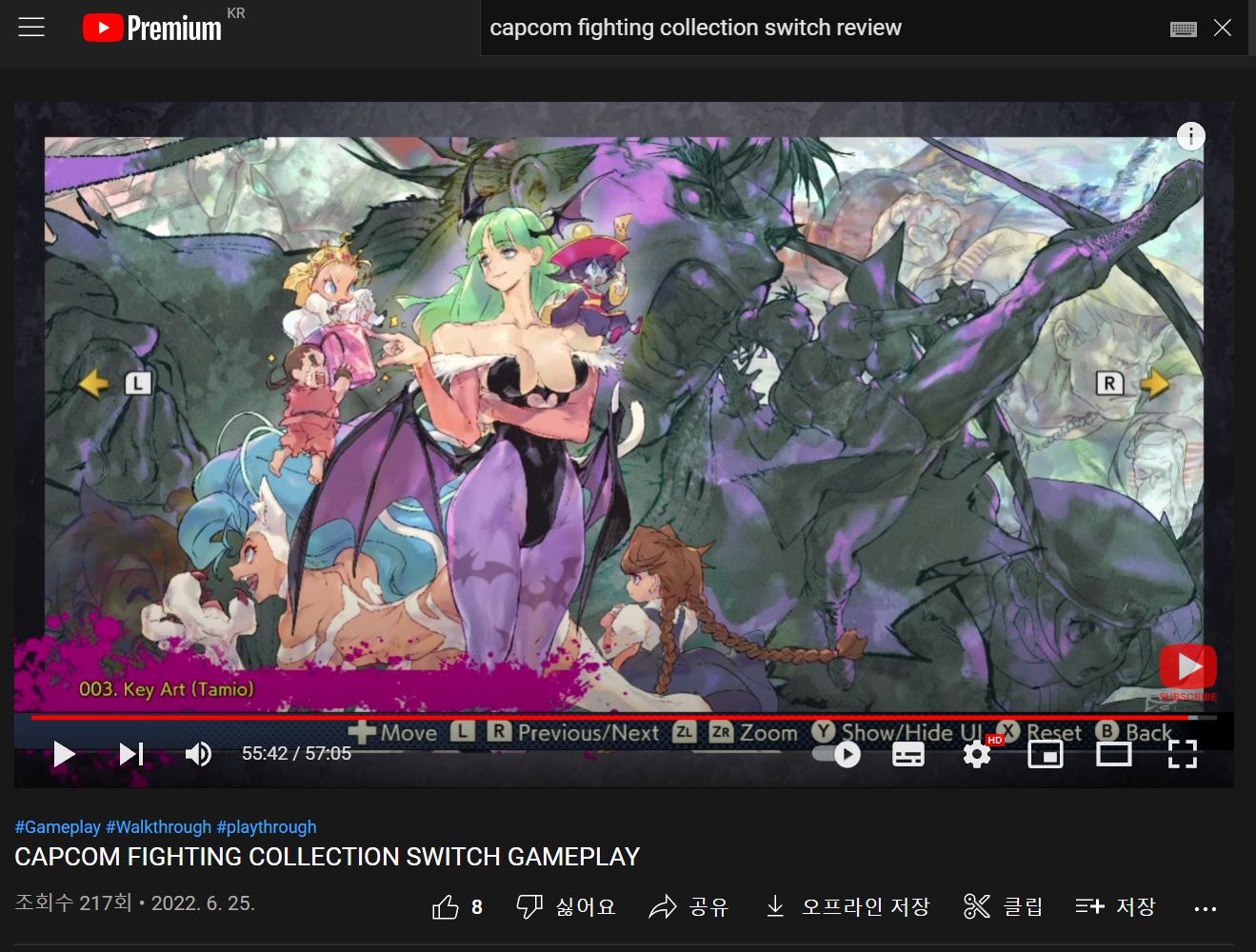Turn on subtitles/closed captions
The width and height of the screenshot is (1256, 952).
click(907, 754)
